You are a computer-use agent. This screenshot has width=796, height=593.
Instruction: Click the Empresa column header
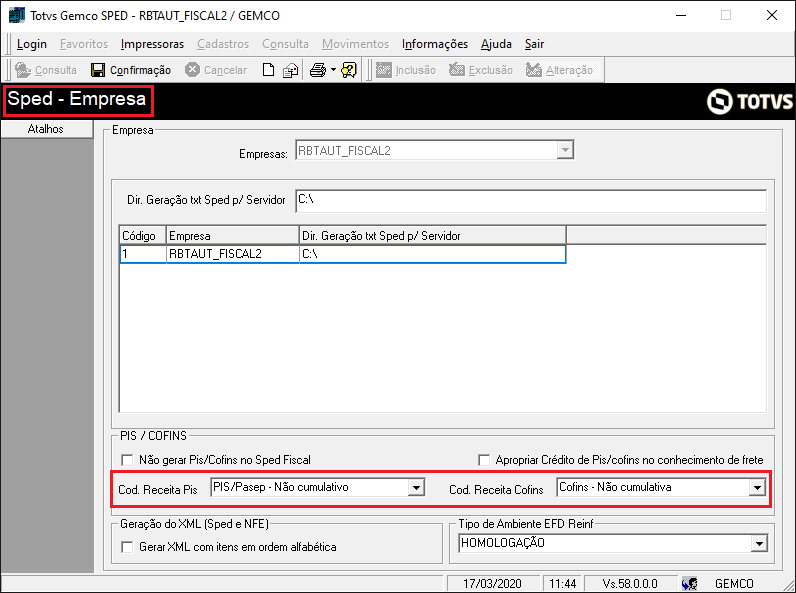pyautogui.click(x=233, y=236)
